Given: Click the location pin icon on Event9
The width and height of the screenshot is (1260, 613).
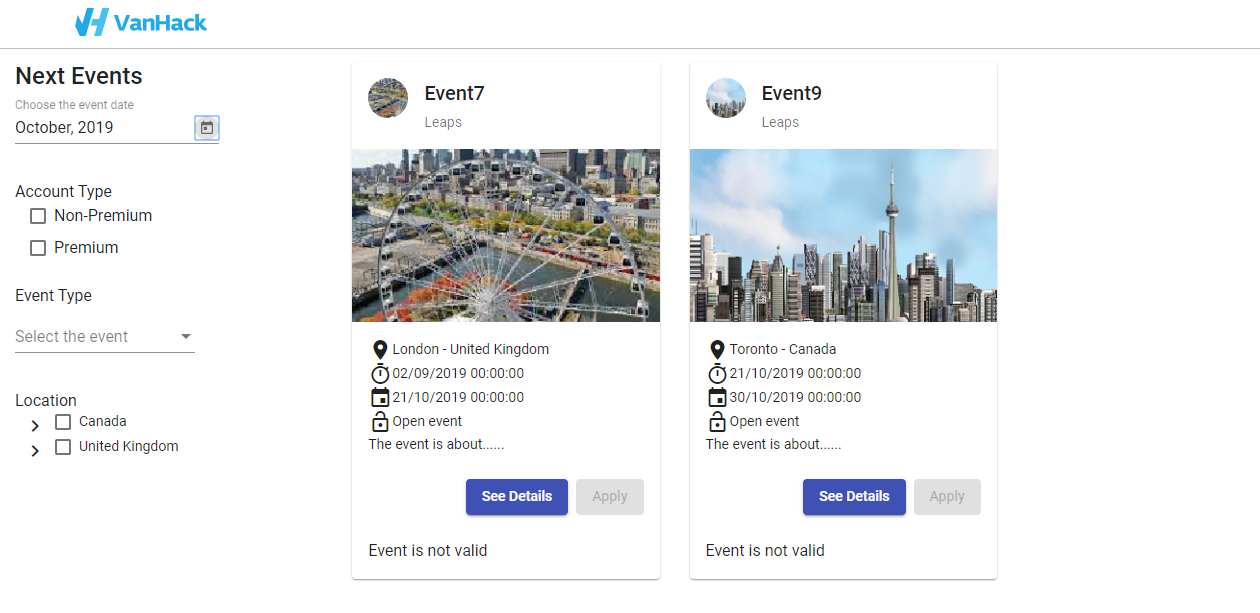Looking at the screenshot, I should pos(717,349).
